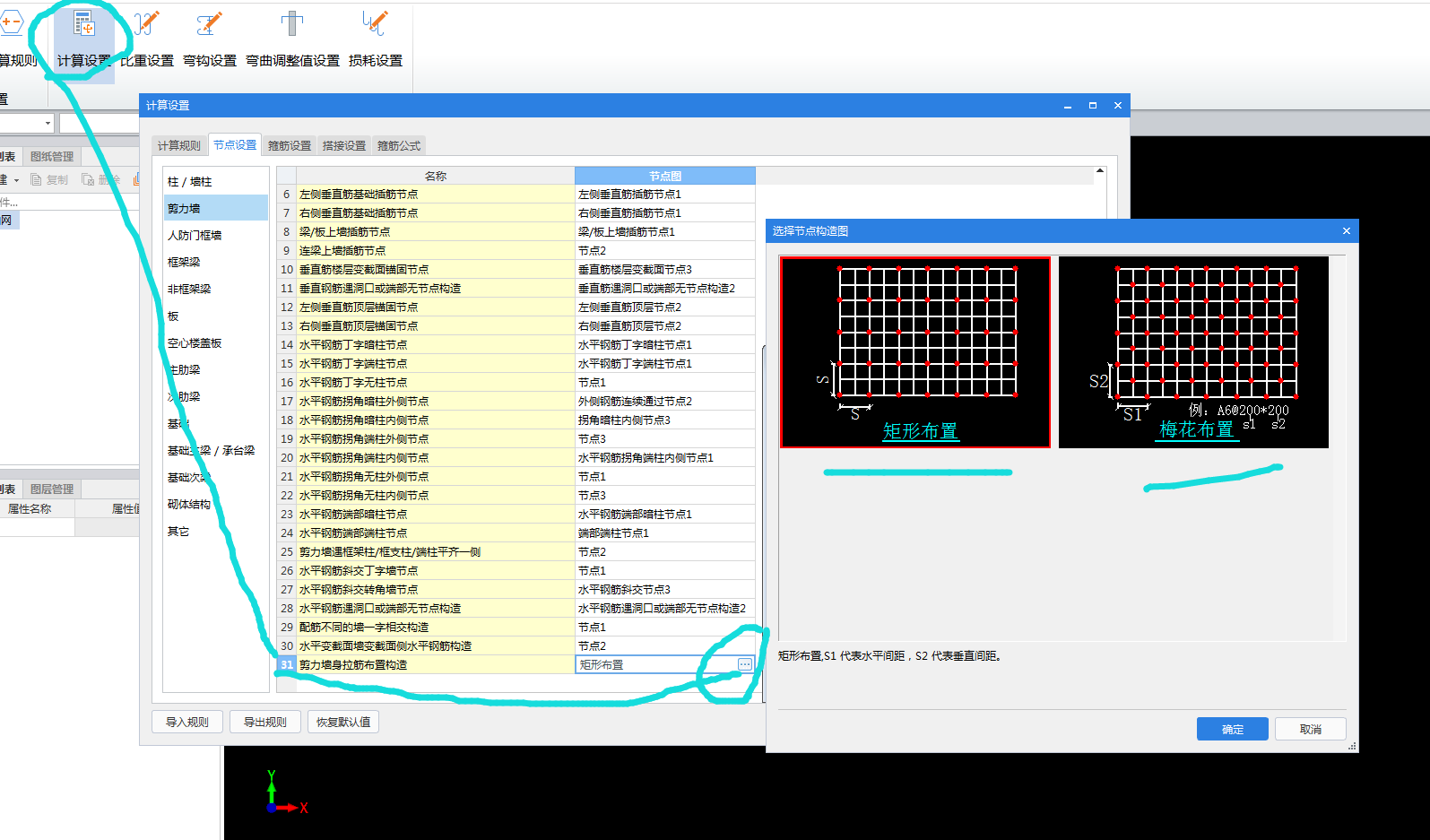Maximize the 计算设置 window

(1093, 105)
